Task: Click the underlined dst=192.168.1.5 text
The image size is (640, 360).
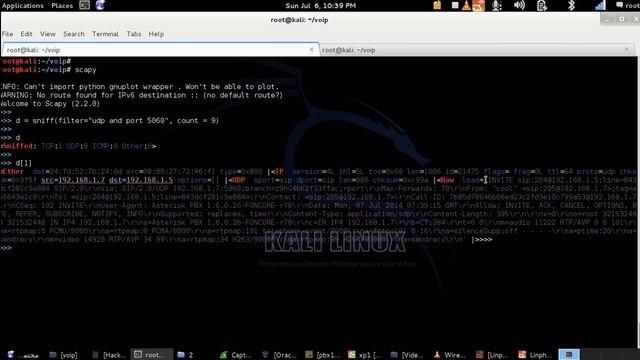Action: click(141, 180)
